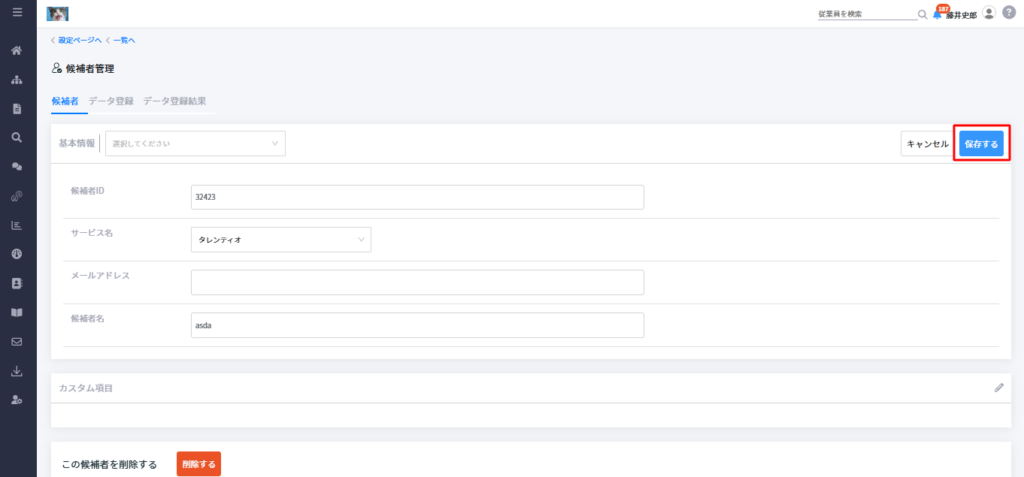
Task: Follow the 設定ページへ link
Action: point(80,41)
